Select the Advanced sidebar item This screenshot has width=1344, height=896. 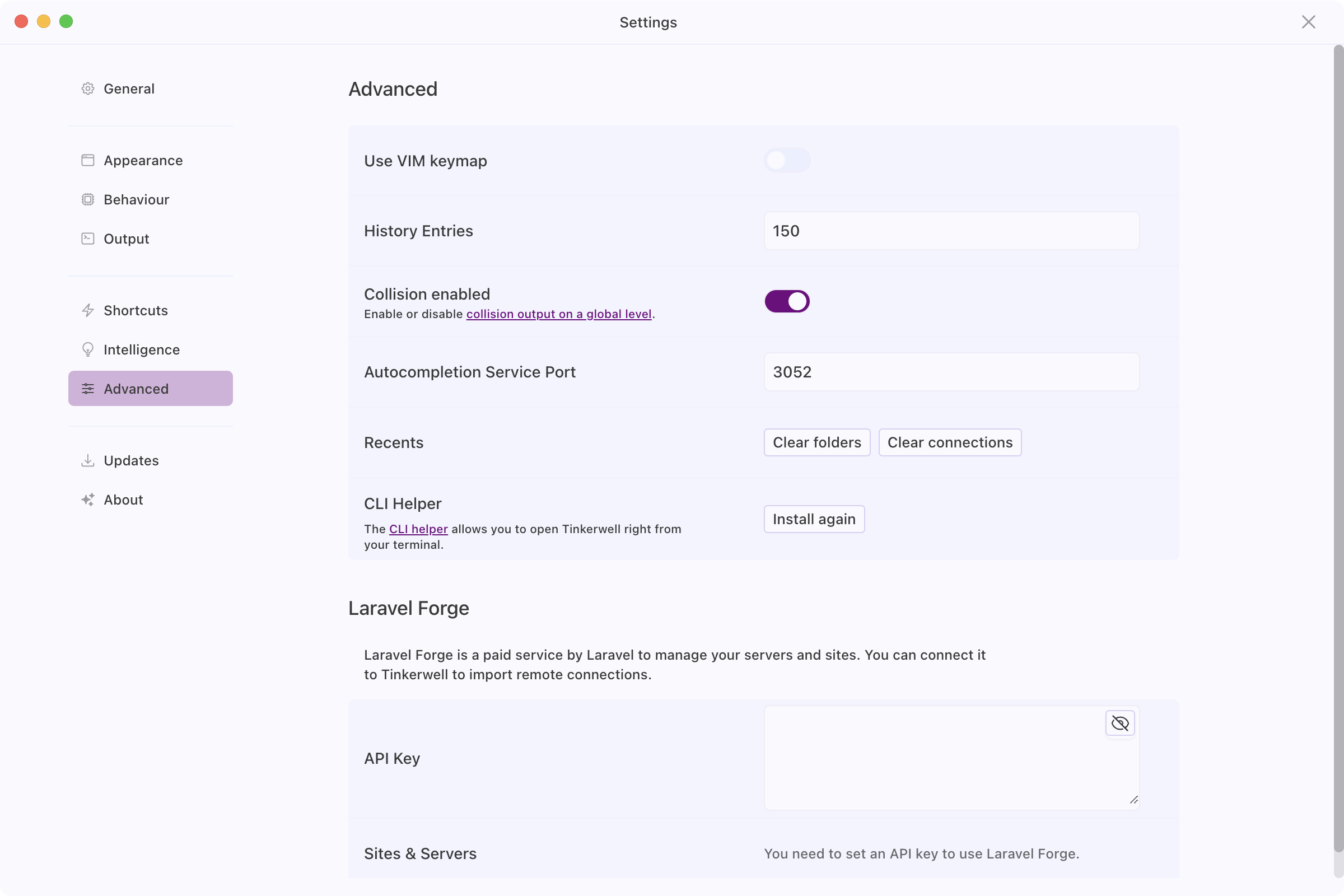coord(151,389)
